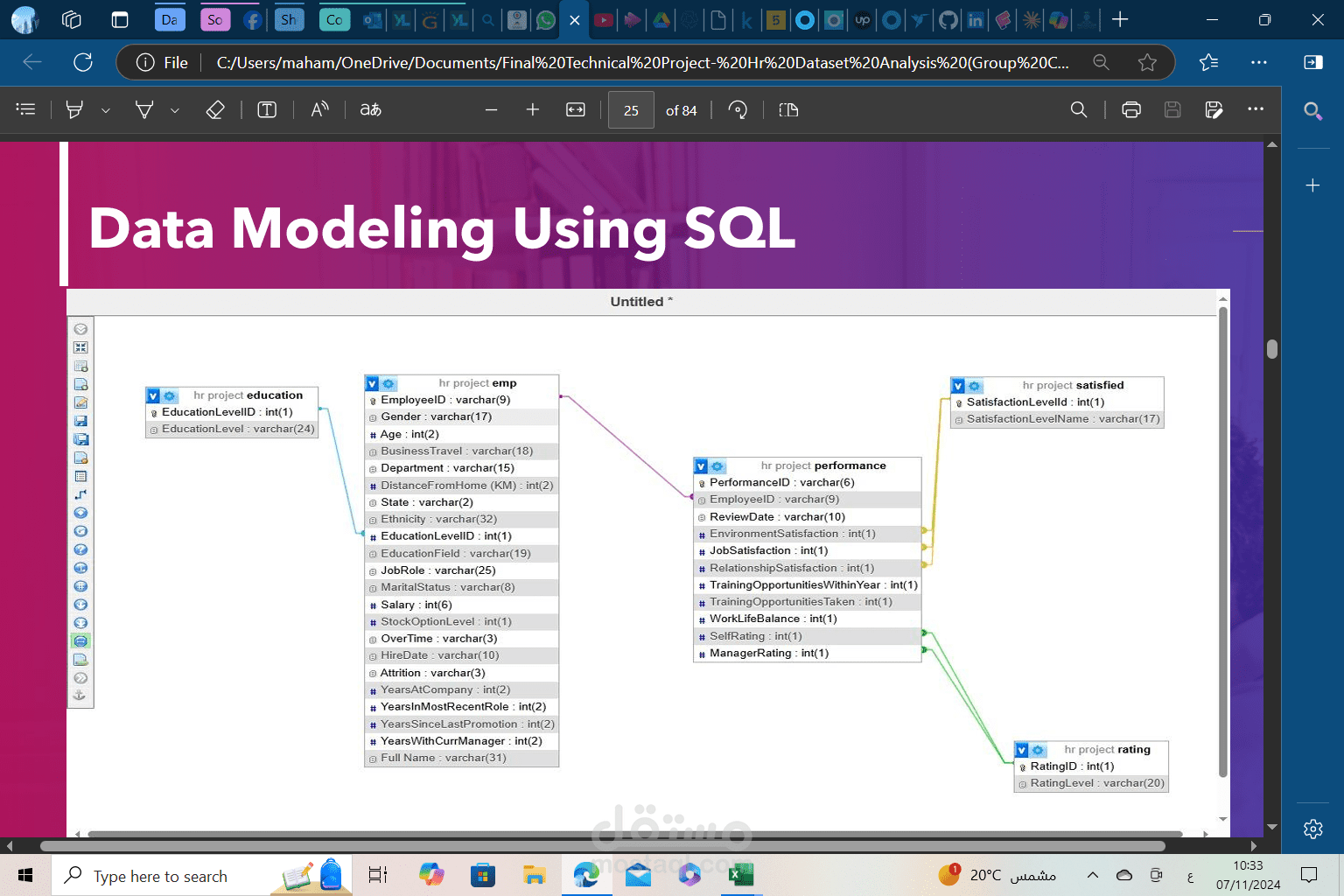Open Find in the PDF toolbar
The height and width of the screenshot is (896, 1344).
(1079, 109)
